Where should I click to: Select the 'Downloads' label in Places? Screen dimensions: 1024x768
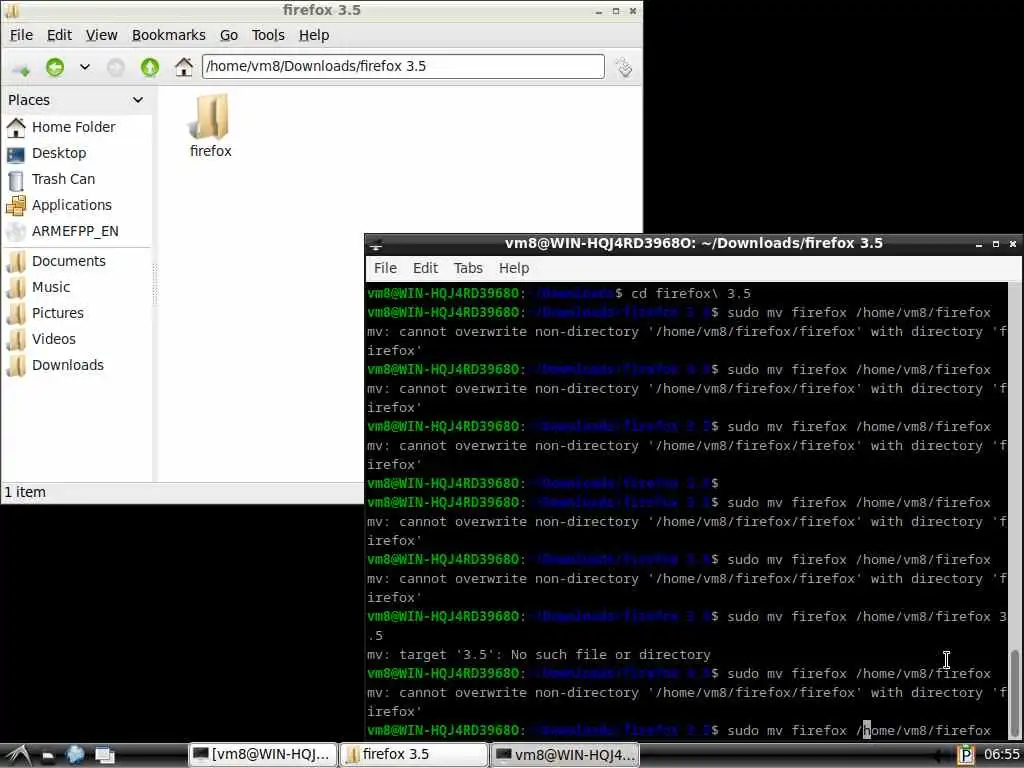[x=68, y=365]
